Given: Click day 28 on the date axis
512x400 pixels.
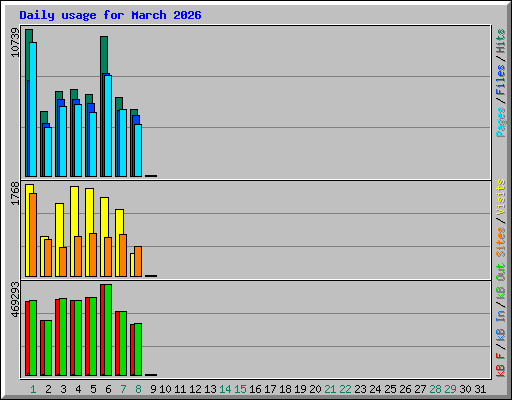Looking at the screenshot, I should tap(435, 389).
